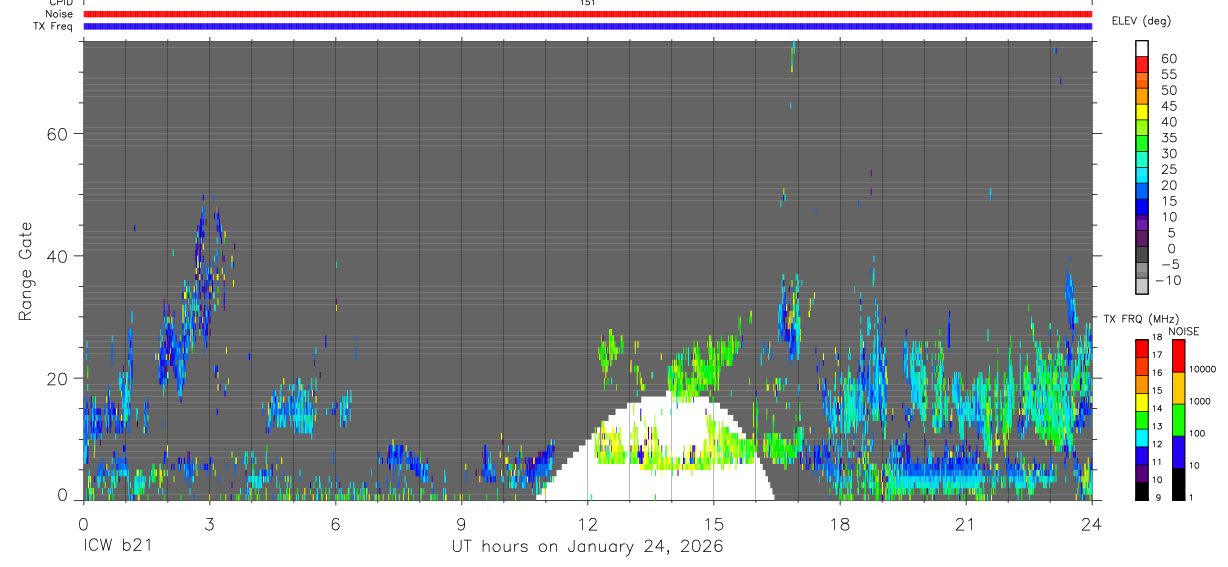
Task: Click the x-axis hour tick label '21'
Action: (x=965, y=522)
